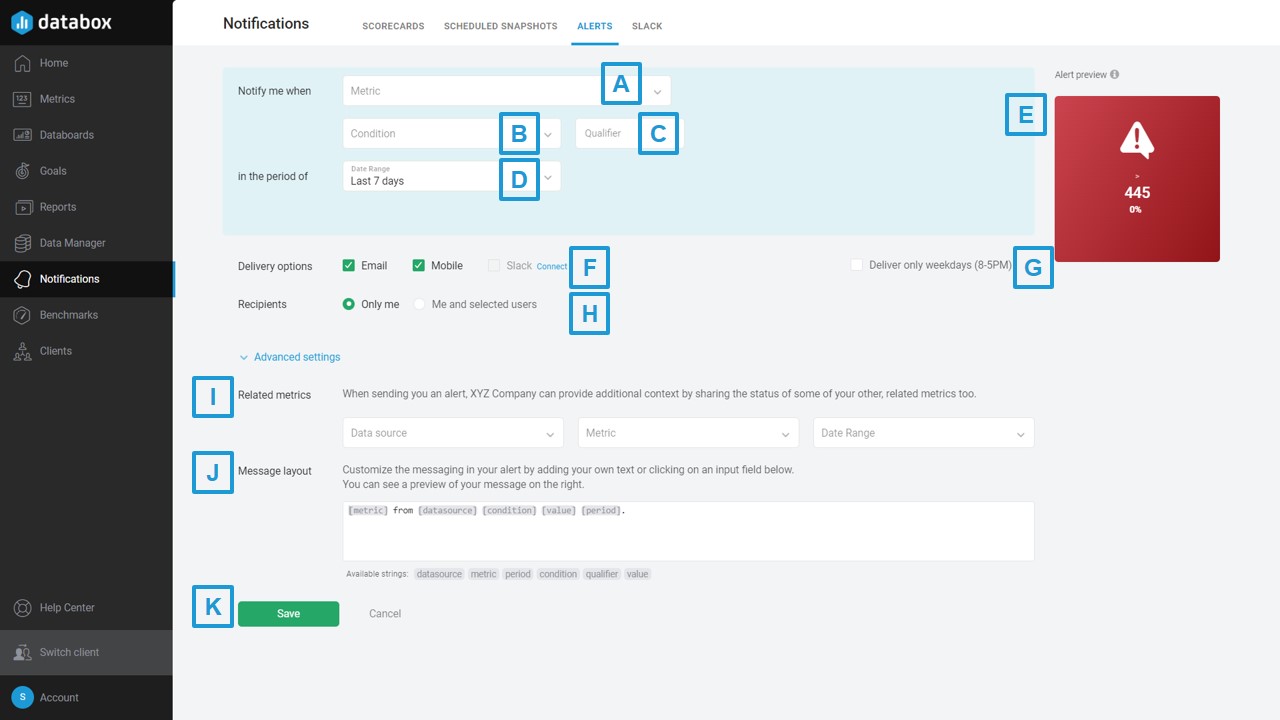The height and width of the screenshot is (720, 1280).
Task: Switch to the Scorecards tab
Action: [393, 26]
